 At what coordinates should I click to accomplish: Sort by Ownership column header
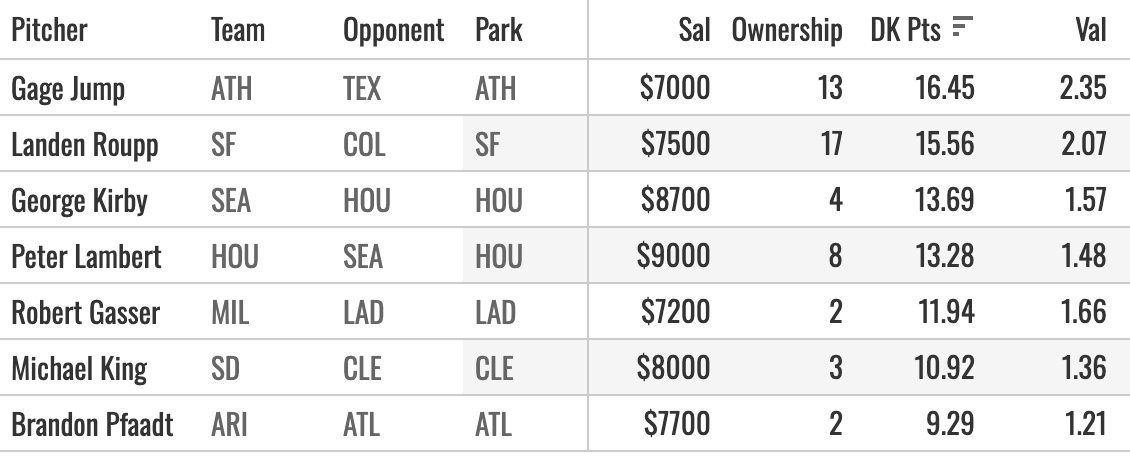click(x=787, y=30)
